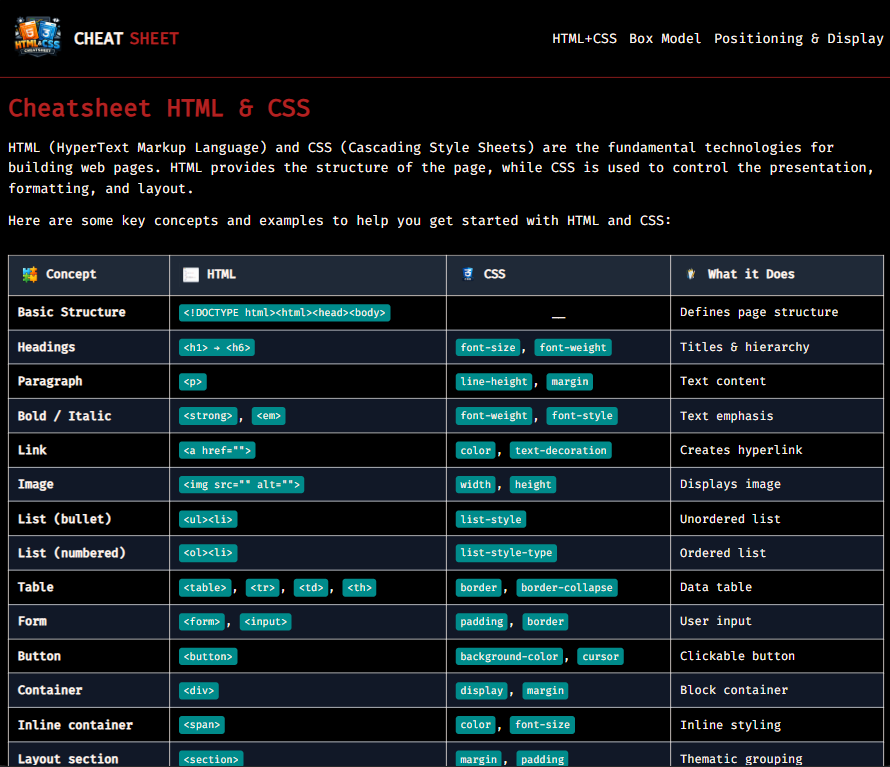Click the Displays image description
Screen dimensions: 890x767
(730, 484)
